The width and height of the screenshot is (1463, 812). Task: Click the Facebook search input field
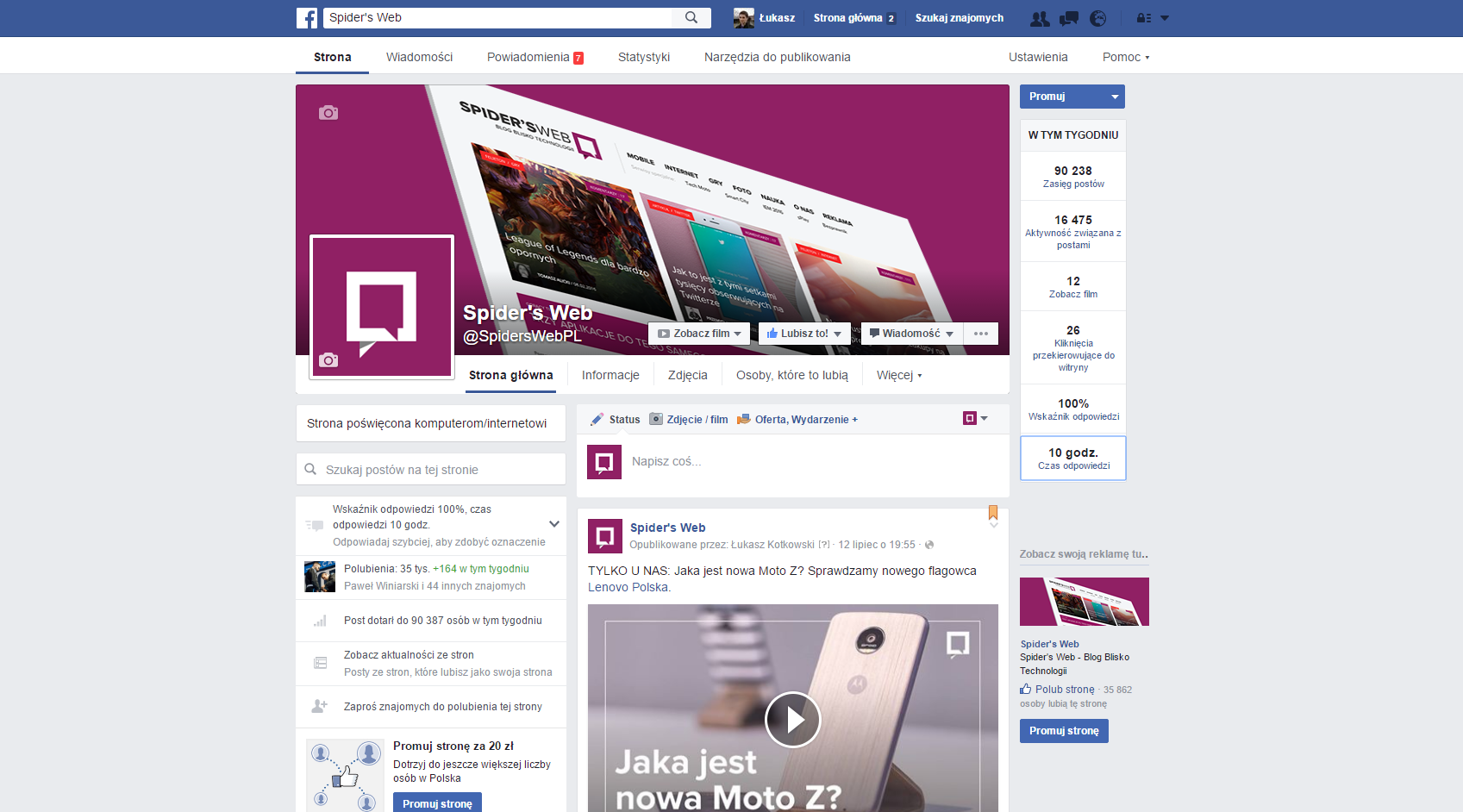pyautogui.click(x=497, y=17)
